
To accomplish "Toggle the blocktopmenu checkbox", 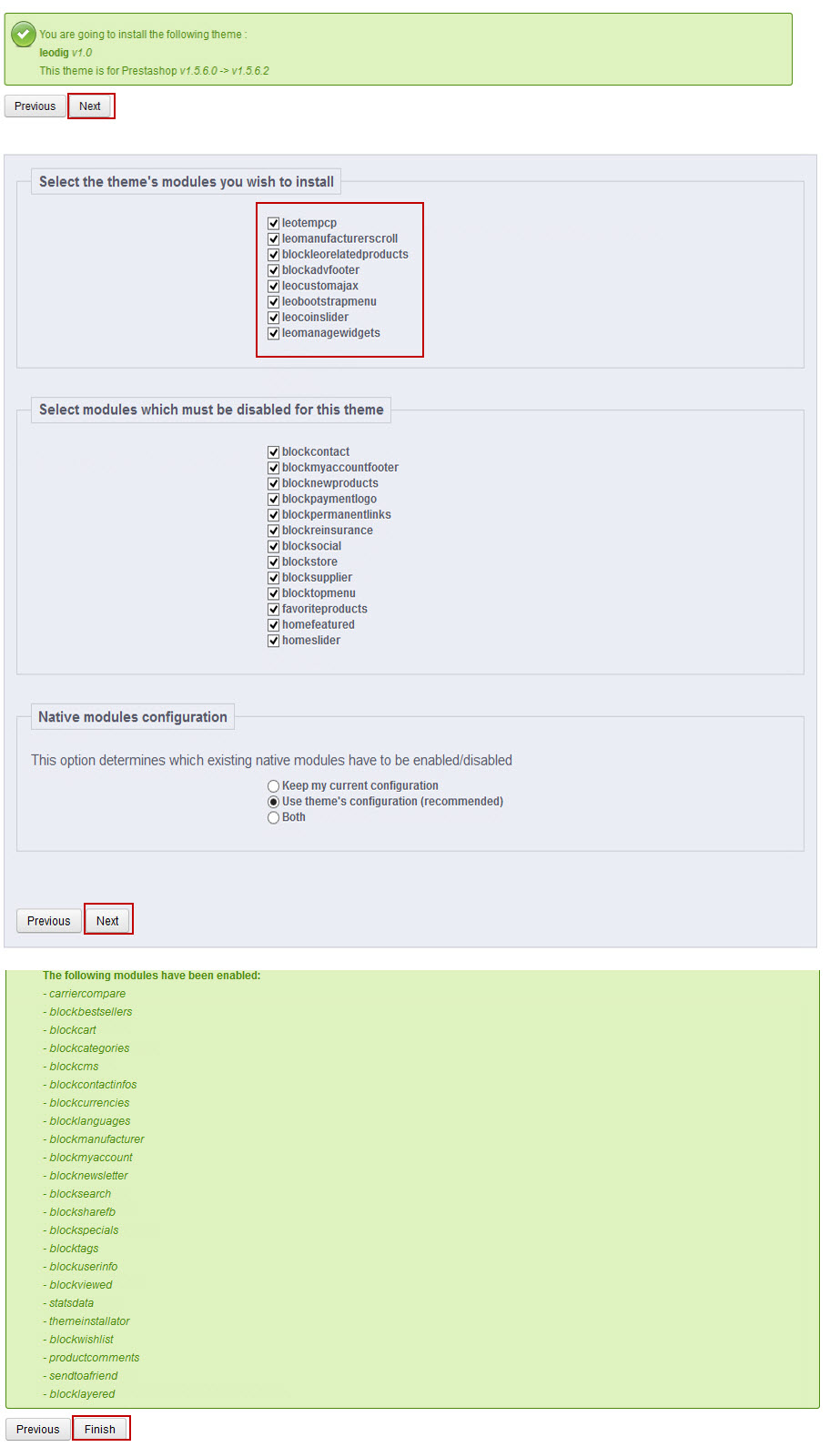I will [x=273, y=593].
